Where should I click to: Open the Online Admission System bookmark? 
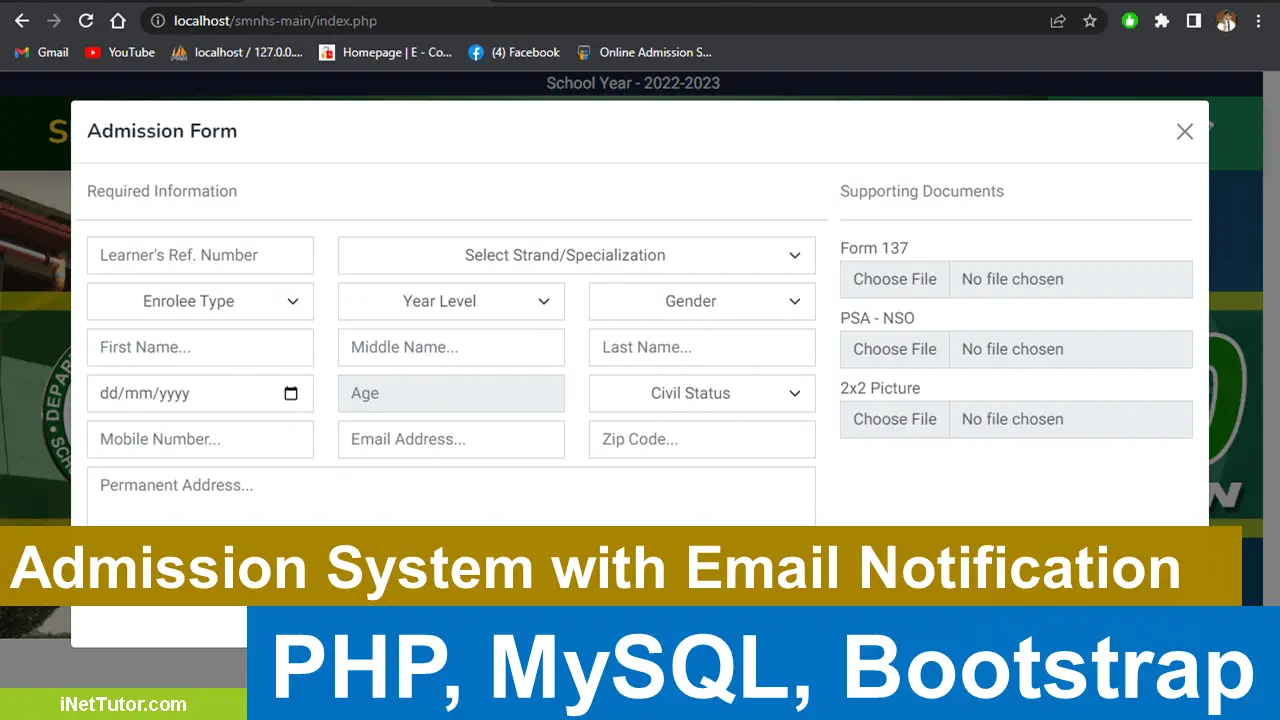pos(655,52)
